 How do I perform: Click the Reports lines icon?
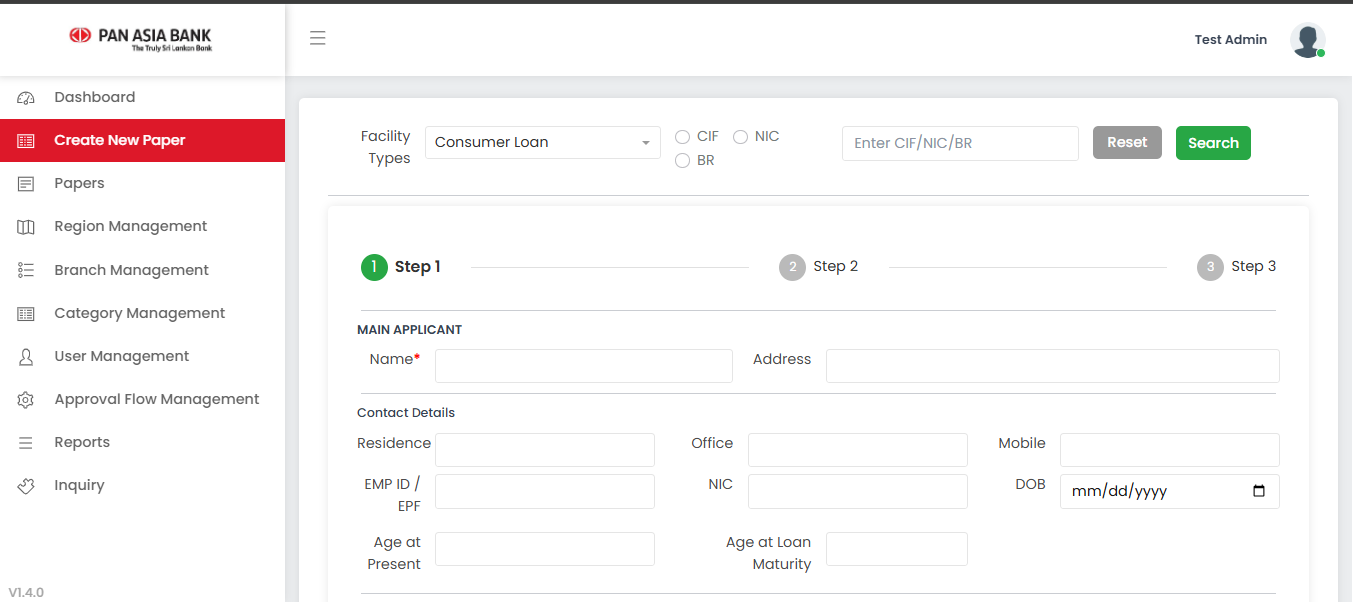point(26,443)
